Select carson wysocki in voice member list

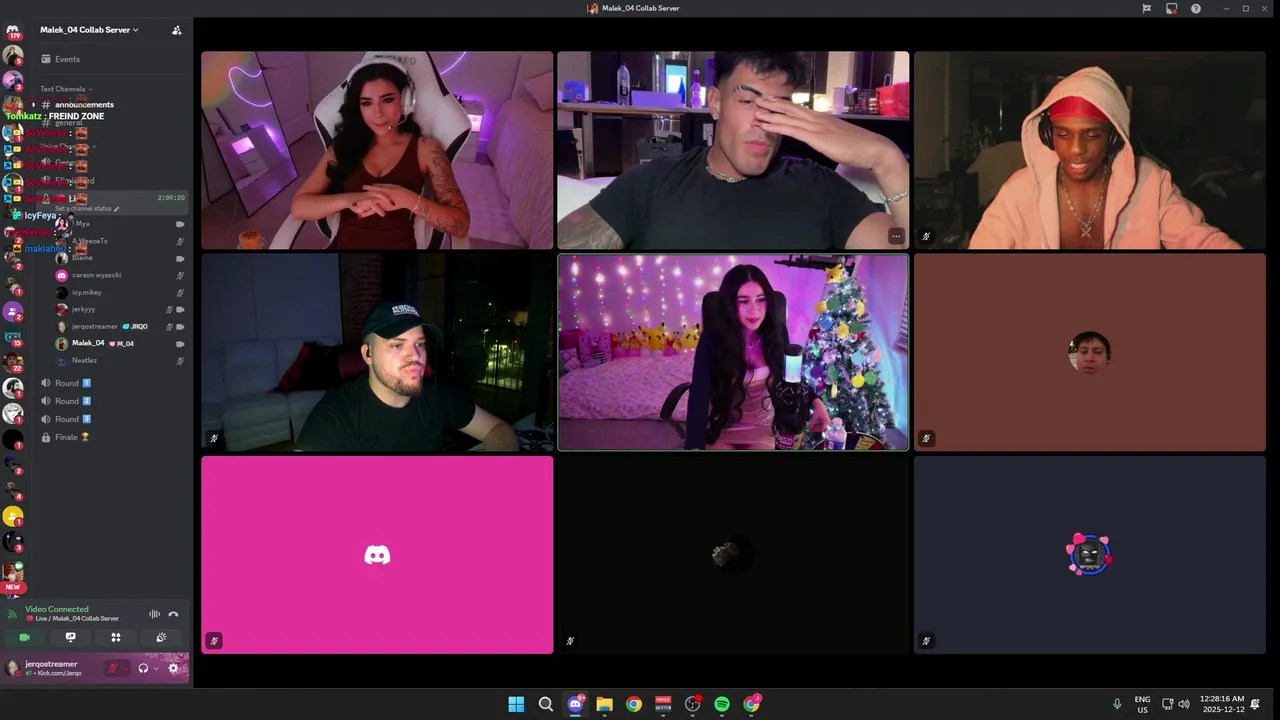pyautogui.click(x=120, y=275)
